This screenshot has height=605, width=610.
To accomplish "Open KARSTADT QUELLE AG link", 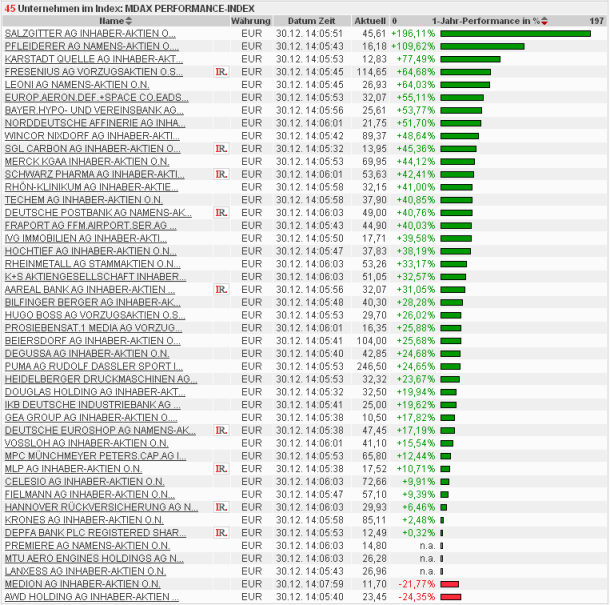I will tap(93, 60).
